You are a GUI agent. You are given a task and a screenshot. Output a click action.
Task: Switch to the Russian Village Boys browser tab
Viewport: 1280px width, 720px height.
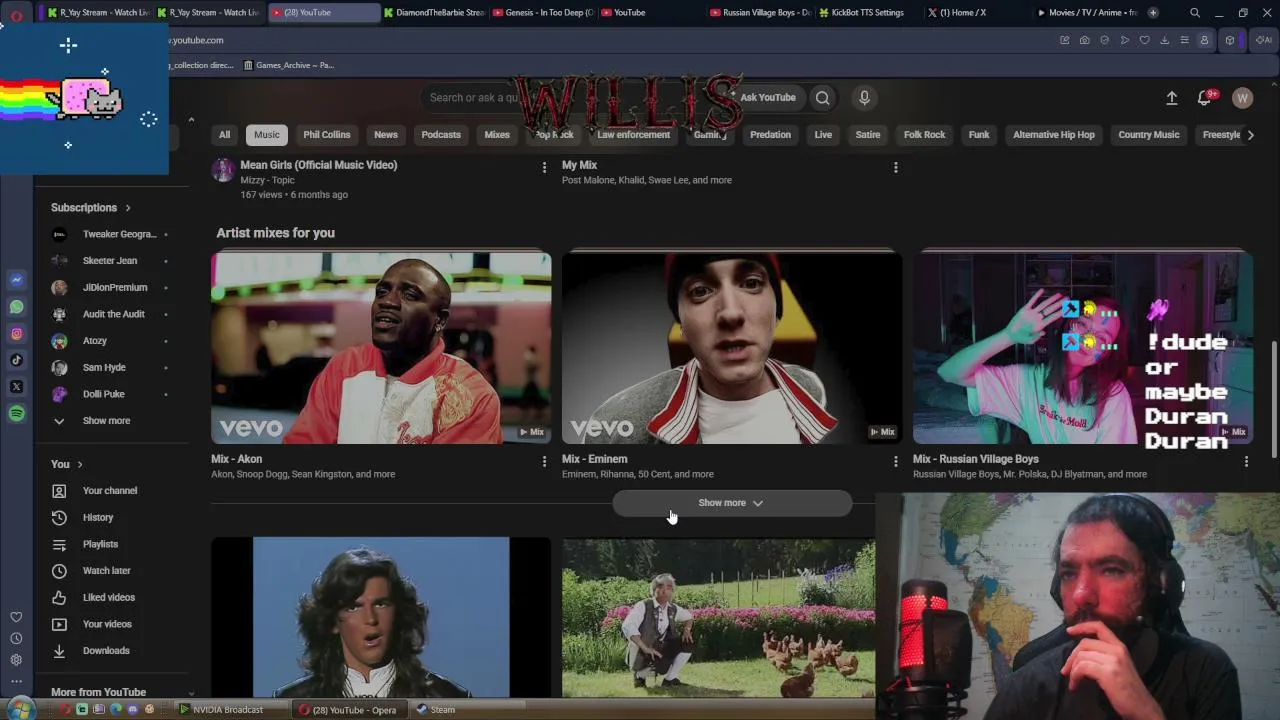tap(760, 13)
